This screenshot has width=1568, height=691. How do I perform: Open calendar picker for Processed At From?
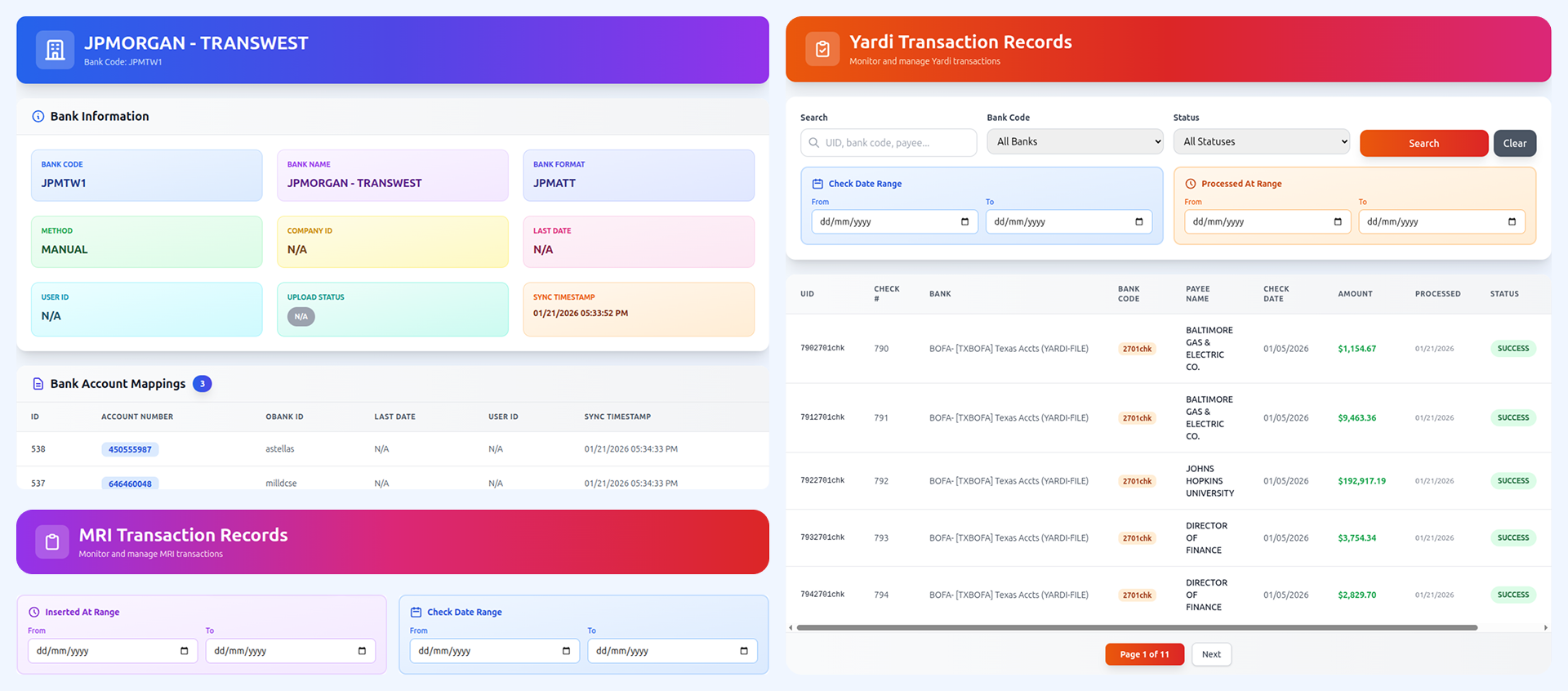click(1338, 222)
